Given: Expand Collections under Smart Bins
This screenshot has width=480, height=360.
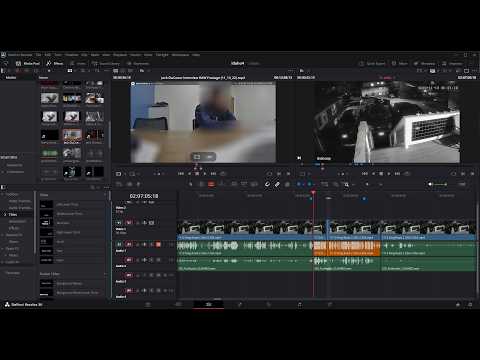Looking at the screenshot, I should tap(3, 172).
